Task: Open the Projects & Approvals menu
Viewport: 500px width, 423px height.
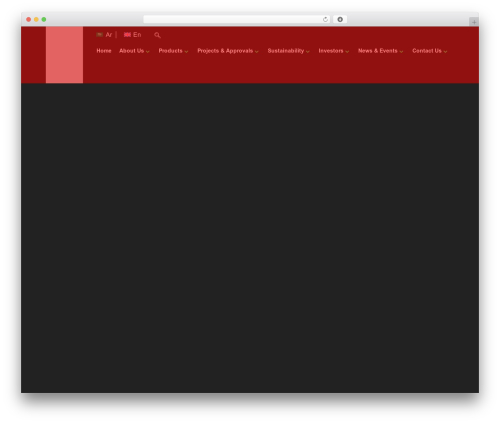Action: point(225,51)
